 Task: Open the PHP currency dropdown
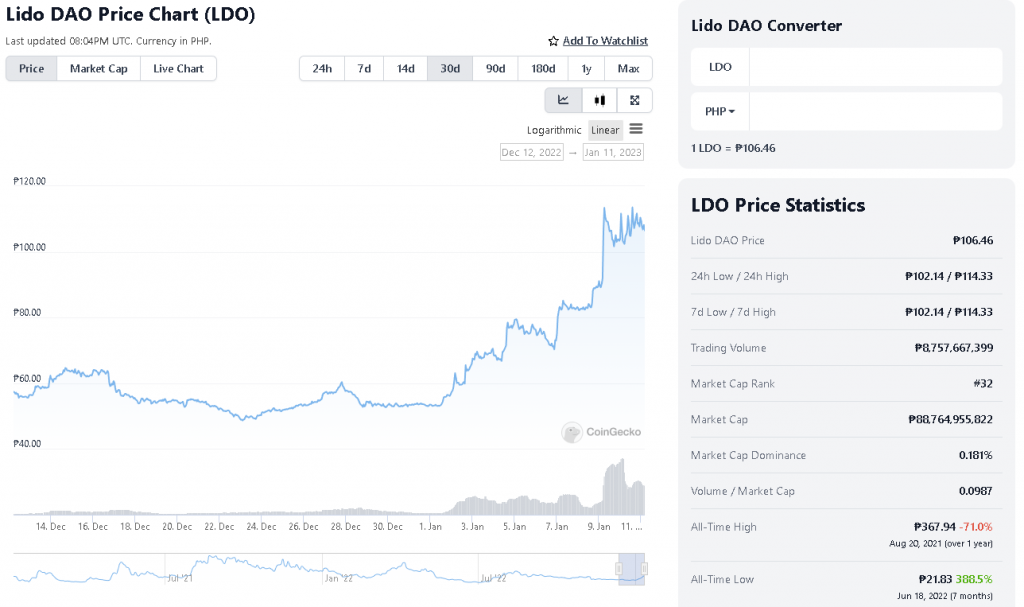tap(720, 111)
